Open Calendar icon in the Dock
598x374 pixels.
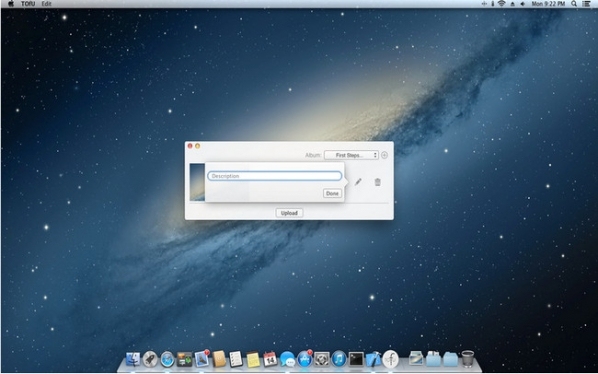tap(270, 359)
